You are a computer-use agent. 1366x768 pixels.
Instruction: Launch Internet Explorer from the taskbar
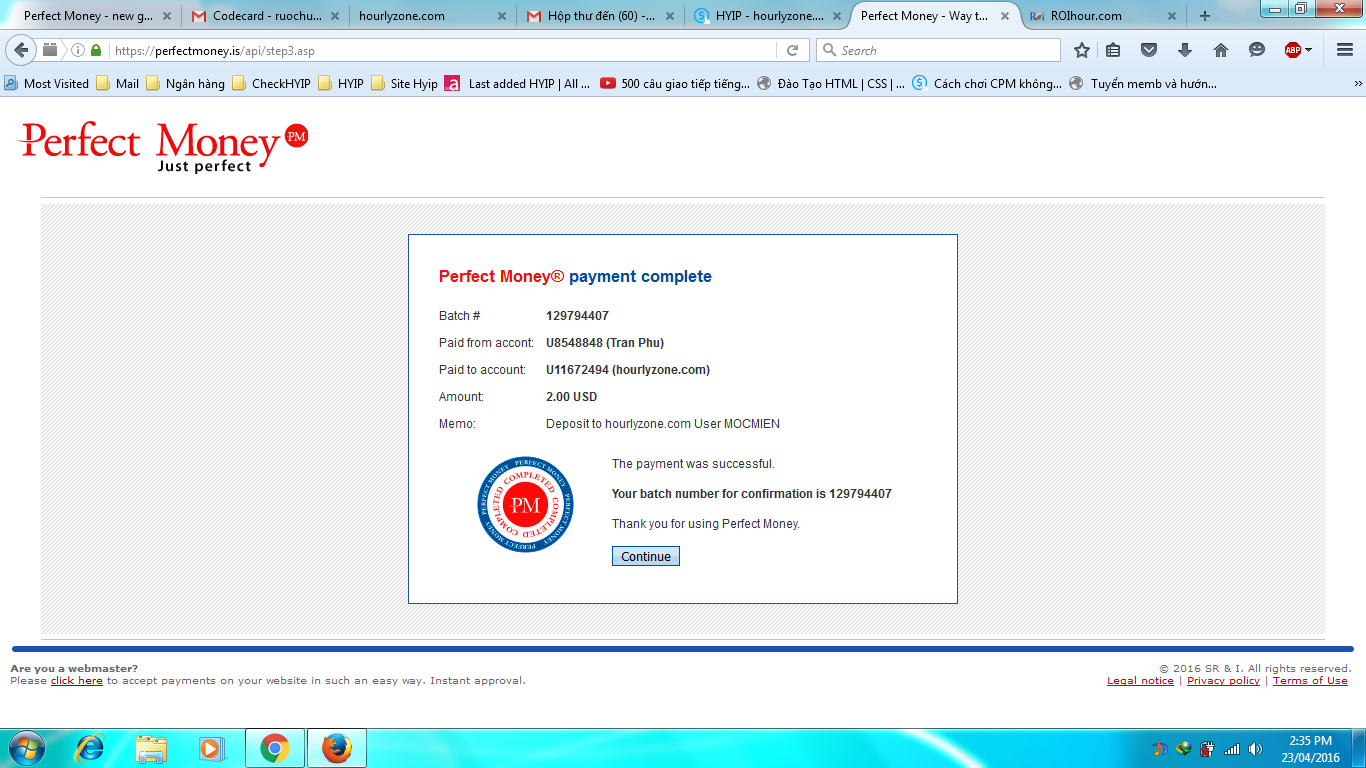90,748
